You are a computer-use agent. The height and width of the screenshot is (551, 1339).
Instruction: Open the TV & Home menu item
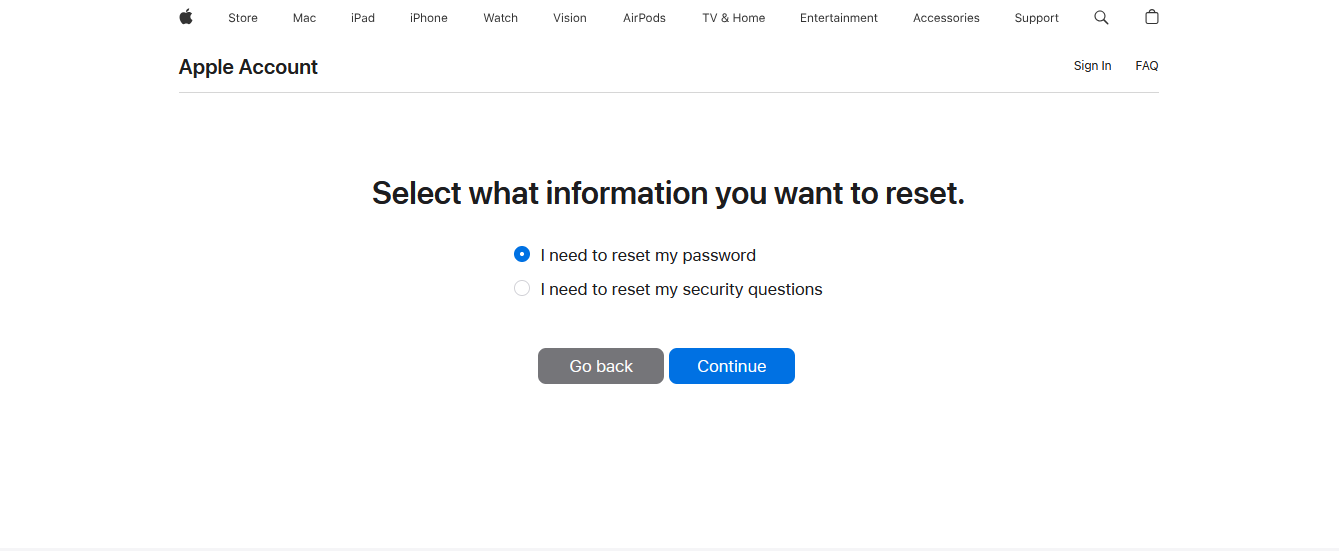(734, 18)
